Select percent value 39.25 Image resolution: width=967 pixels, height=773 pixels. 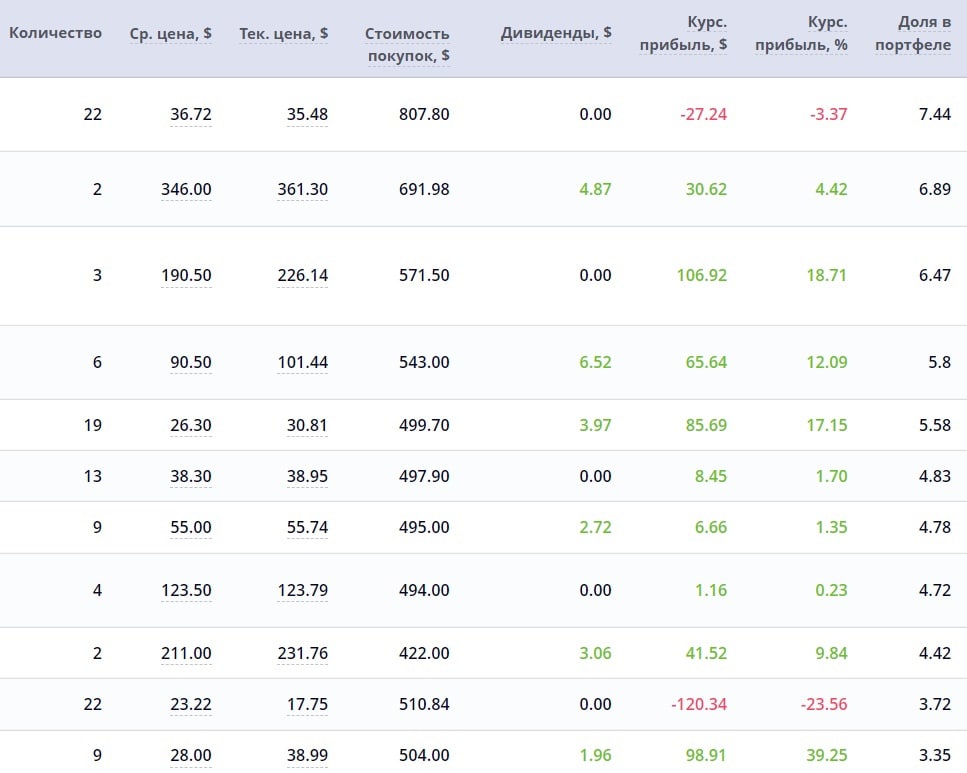pyautogui.click(x=827, y=755)
